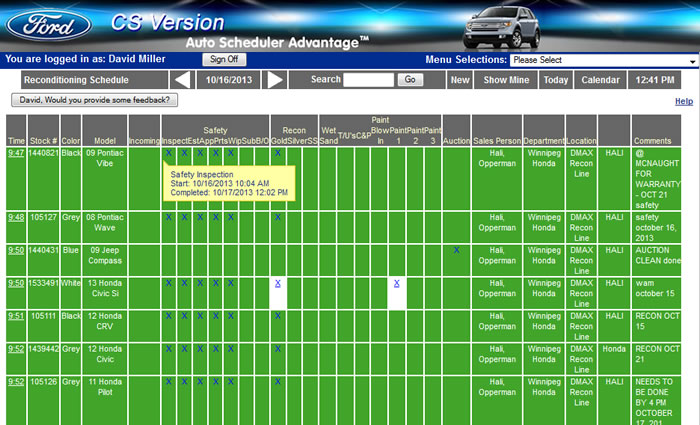This screenshot has width=700, height=425.
Task: Open the 9:47 time link for Pontiac Vibe
Action: [x=16, y=153]
